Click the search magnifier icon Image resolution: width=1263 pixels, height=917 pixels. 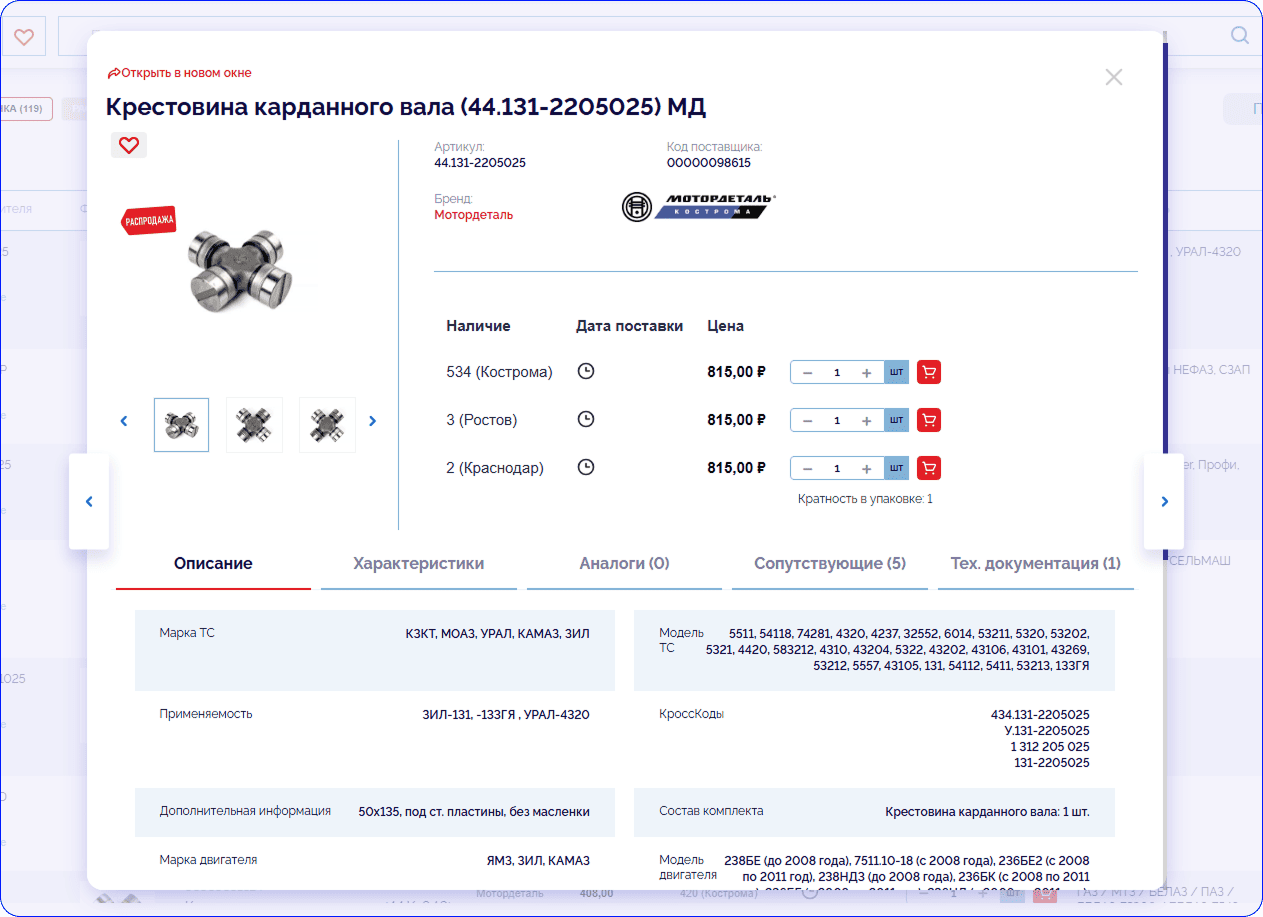[x=1239, y=36]
